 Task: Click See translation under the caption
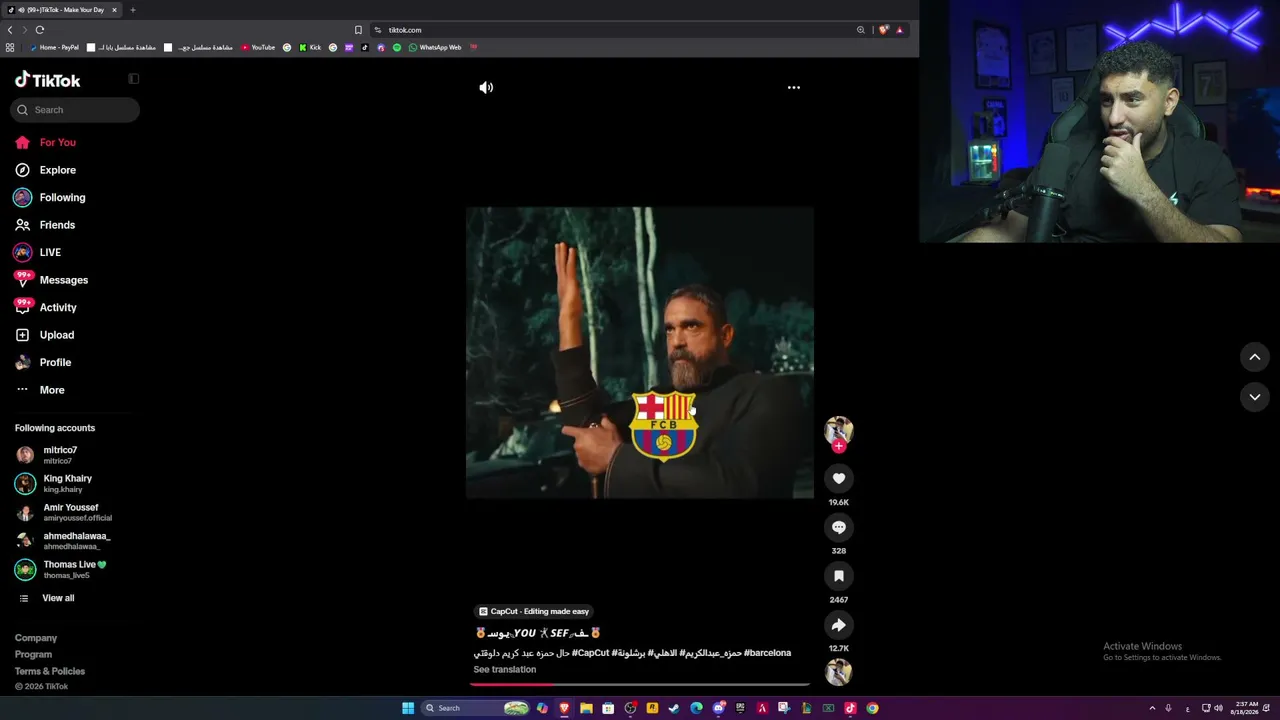pos(505,670)
